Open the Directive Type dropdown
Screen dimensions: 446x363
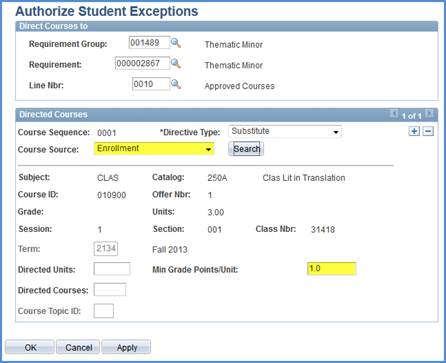coord(285,131)
